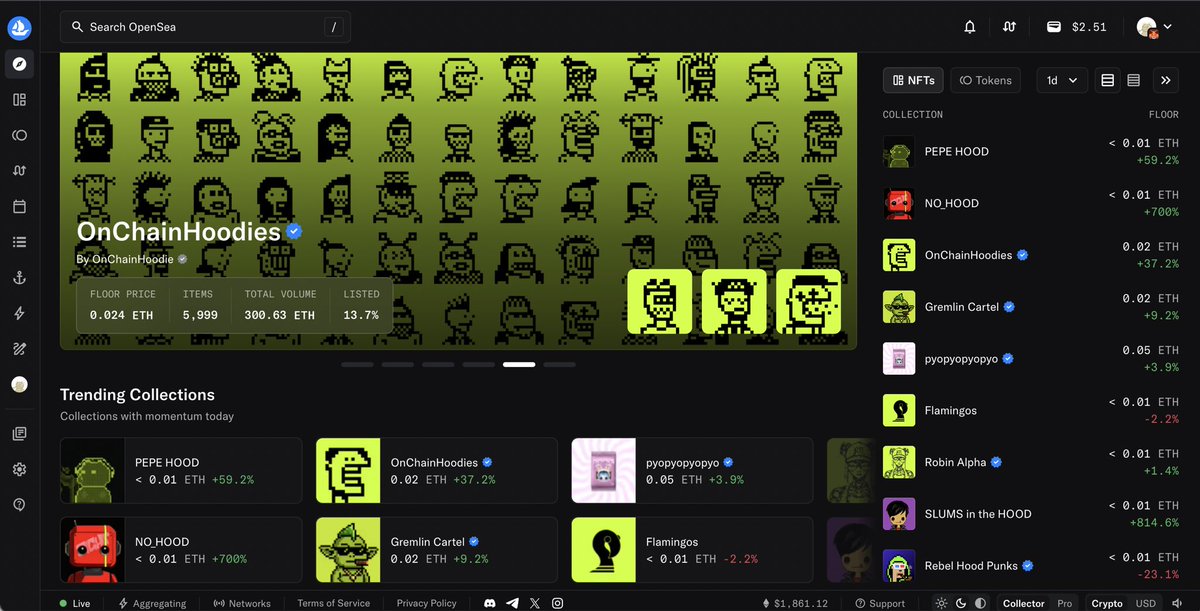
Task: Select the system theme half-circle icon
Action: click(980, 603)
